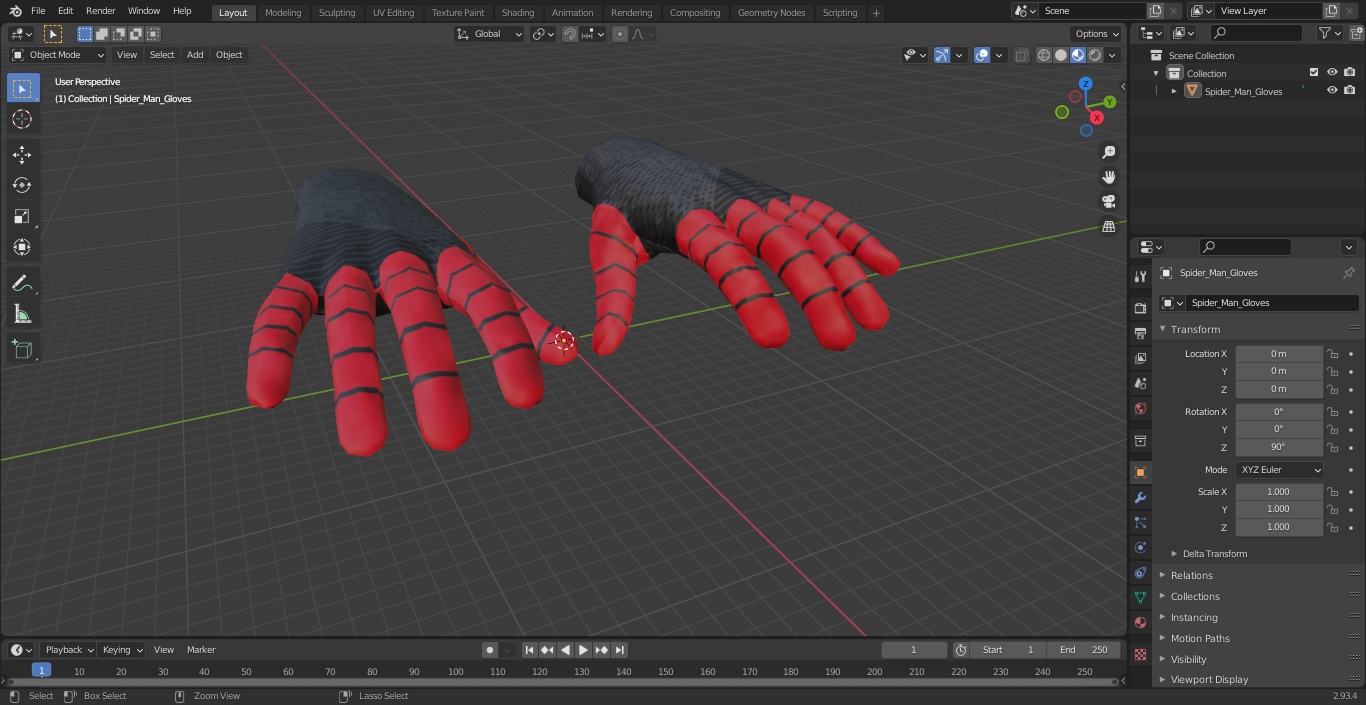Image resolution: width=1366 pixels, height=705 pixels.
Task: Toggle proportional editing in header
Action: click(620, 34)
